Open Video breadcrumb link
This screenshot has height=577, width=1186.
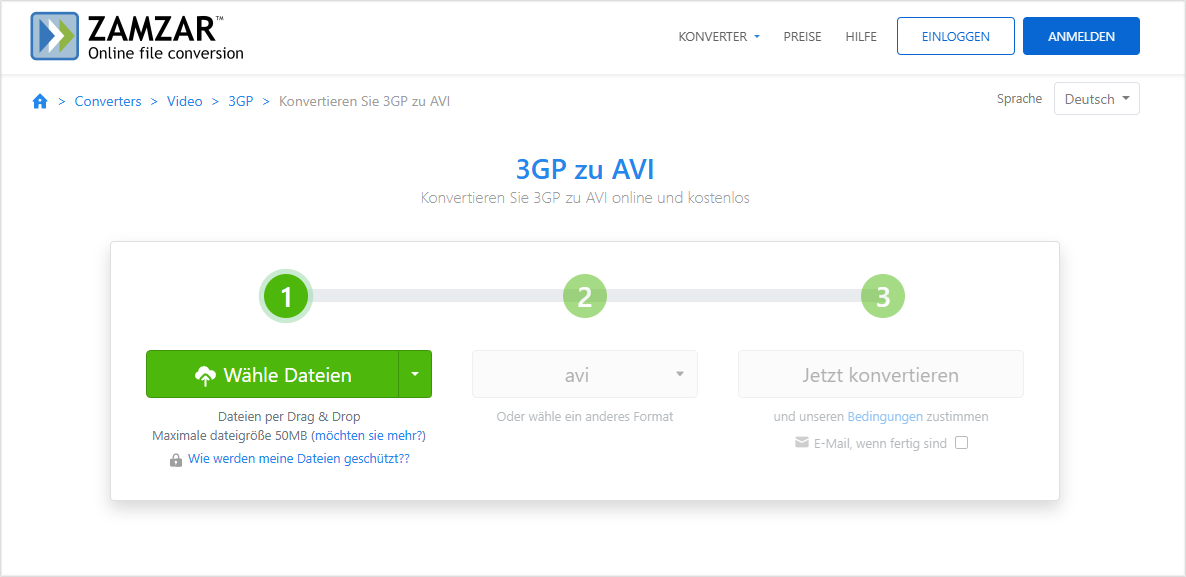tap(185, 101)
